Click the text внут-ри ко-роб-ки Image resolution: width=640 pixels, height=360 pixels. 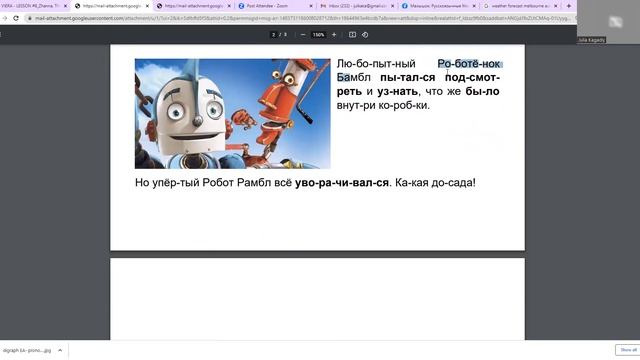[x=383, y=105]
